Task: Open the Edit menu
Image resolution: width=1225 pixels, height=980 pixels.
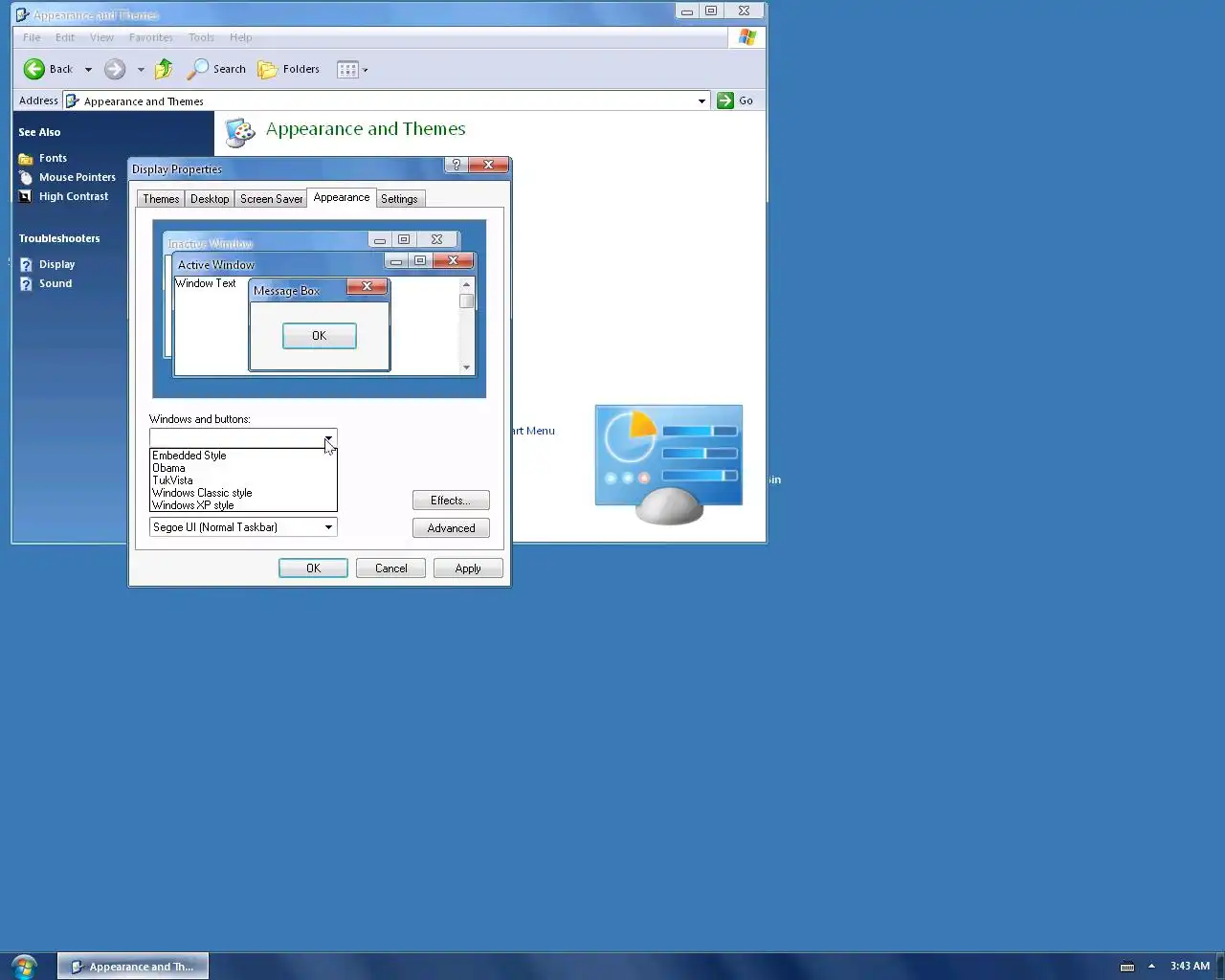Action: click(x=65, y=37)
